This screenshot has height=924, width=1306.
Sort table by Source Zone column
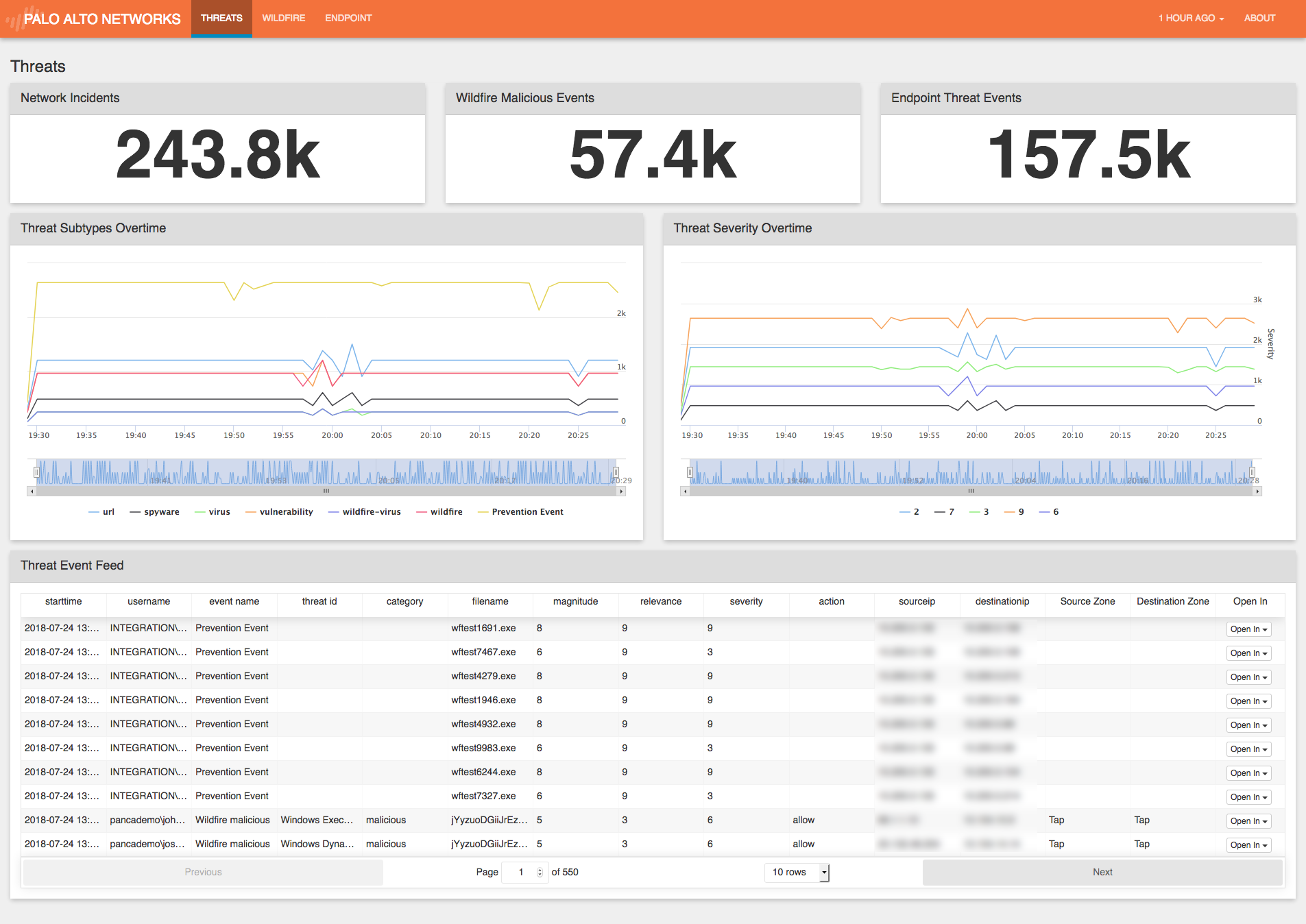tap(1087, 601)
